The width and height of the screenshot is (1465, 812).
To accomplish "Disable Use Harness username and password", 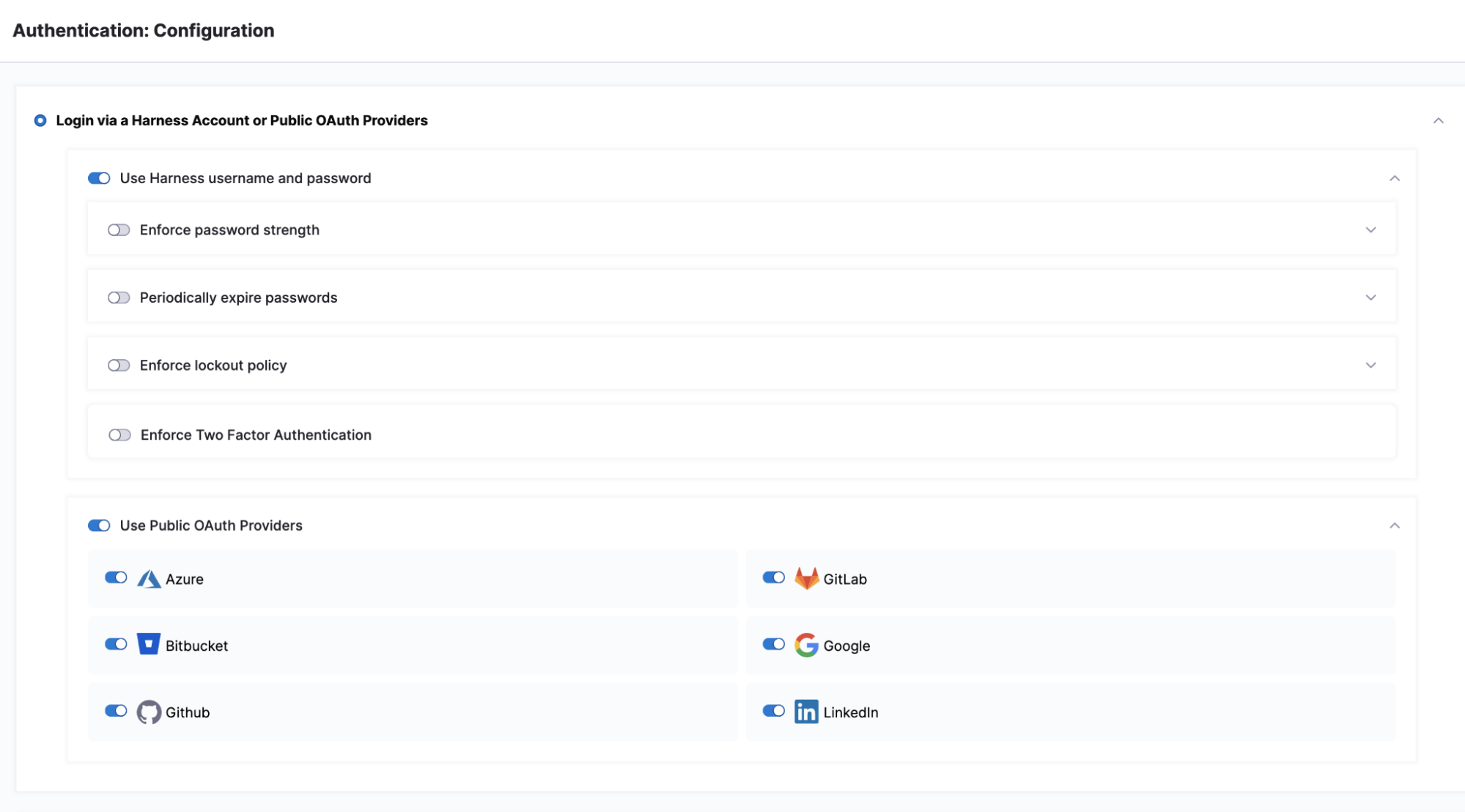I will click(99, 177).
